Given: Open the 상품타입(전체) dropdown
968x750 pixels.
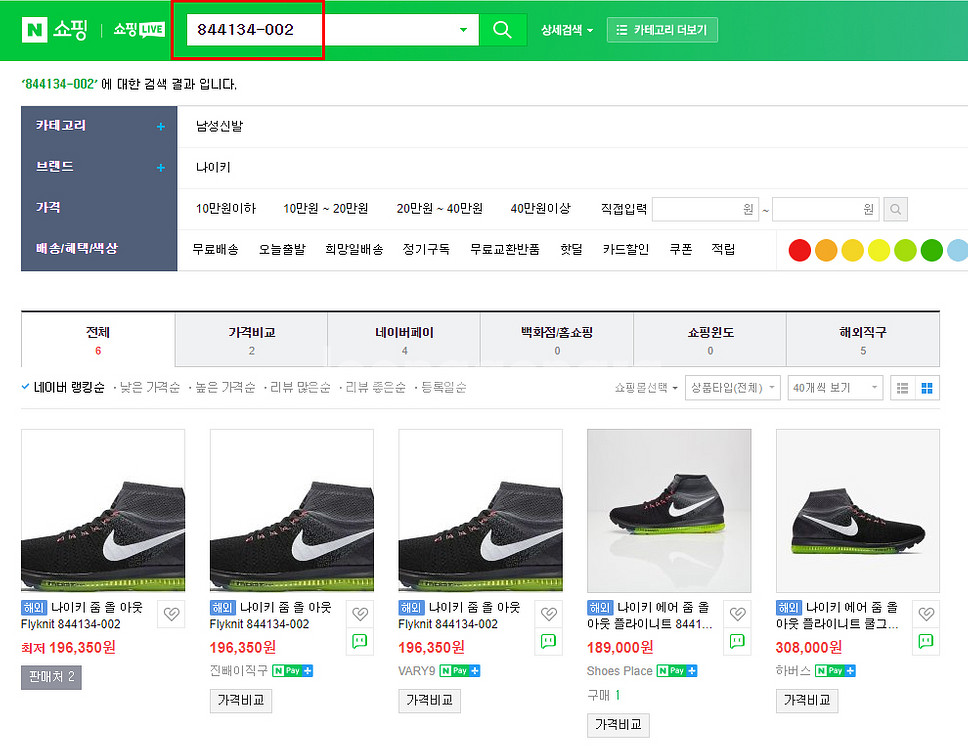Looking at the screenshot, I should click(733, 388).
